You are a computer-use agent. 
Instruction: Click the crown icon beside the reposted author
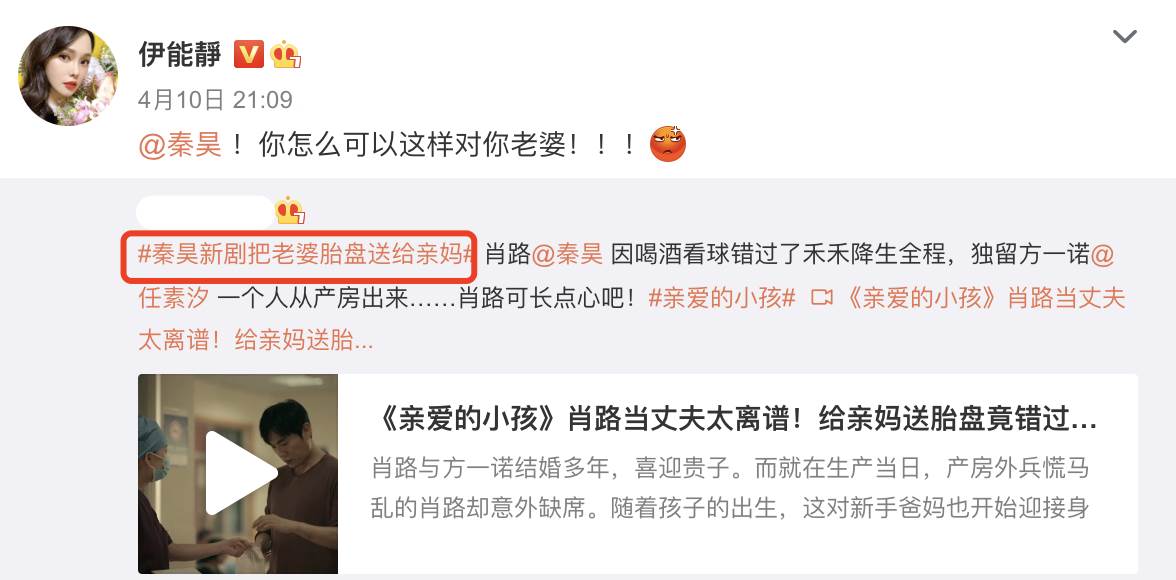point(290,212)
